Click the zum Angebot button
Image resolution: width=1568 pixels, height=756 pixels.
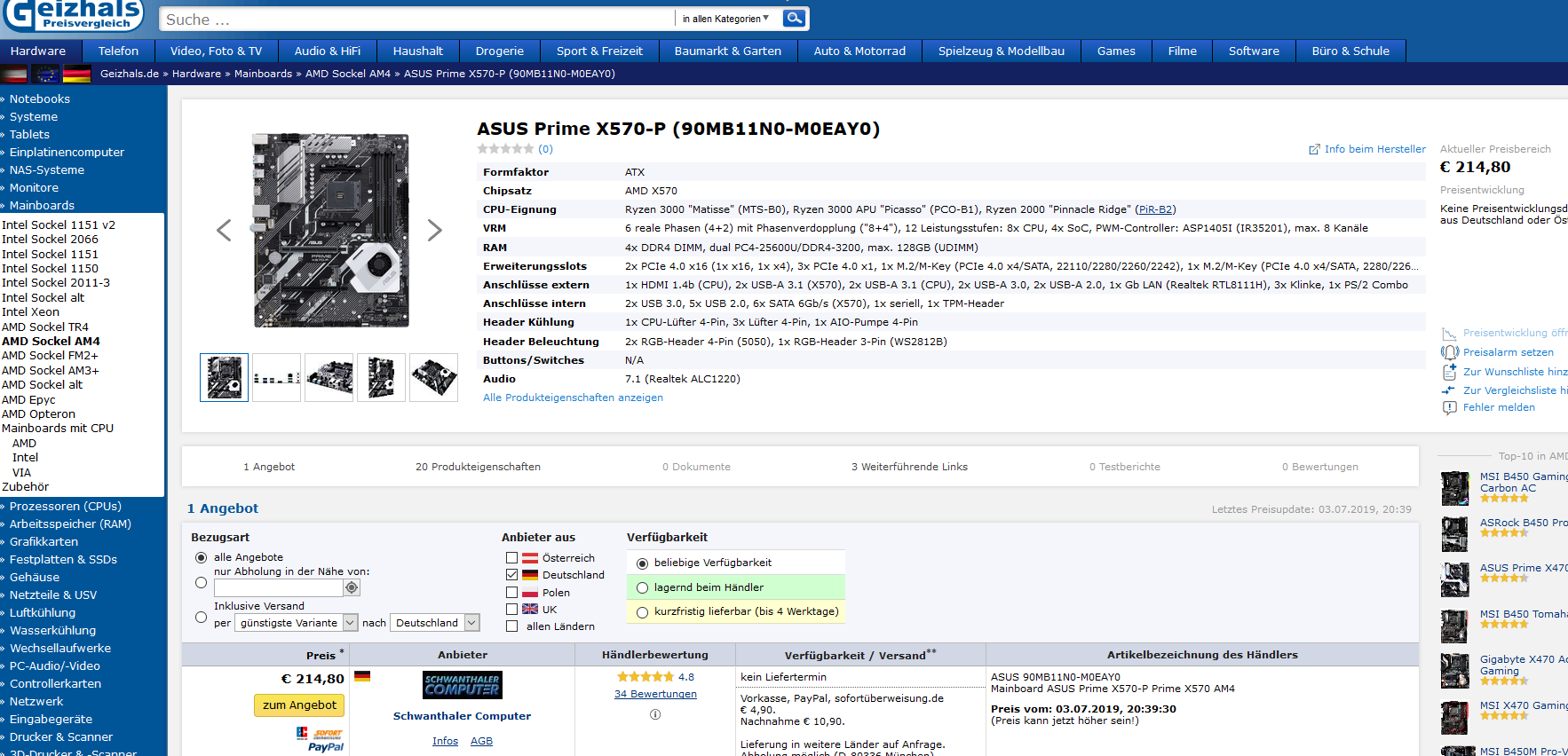point(299,705)
